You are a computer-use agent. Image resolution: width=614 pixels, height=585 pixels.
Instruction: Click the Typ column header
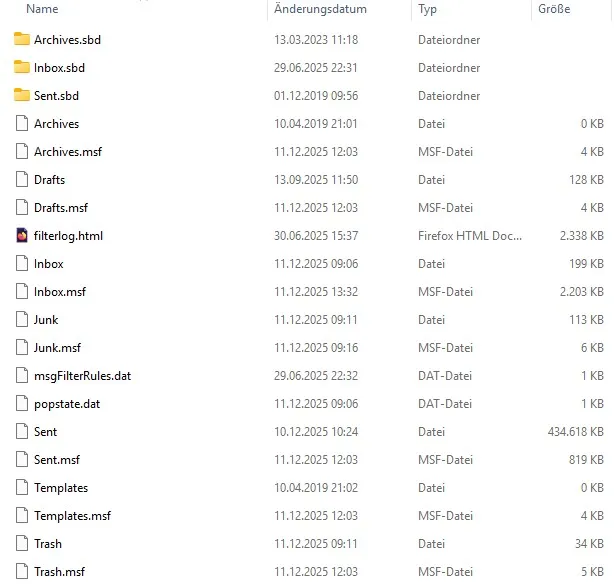[x=427, y=9]
